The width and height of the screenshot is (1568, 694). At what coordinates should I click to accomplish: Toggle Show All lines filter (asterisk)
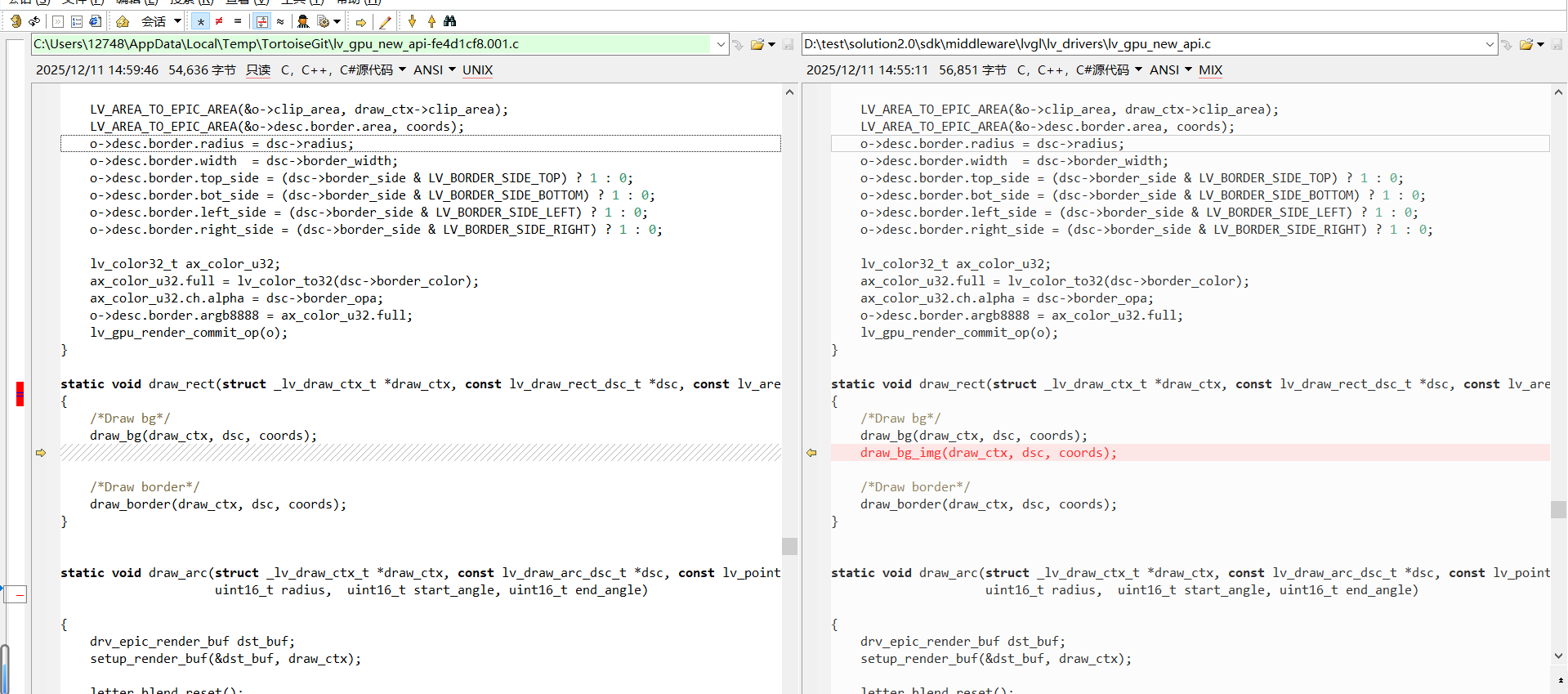(200, 21)
